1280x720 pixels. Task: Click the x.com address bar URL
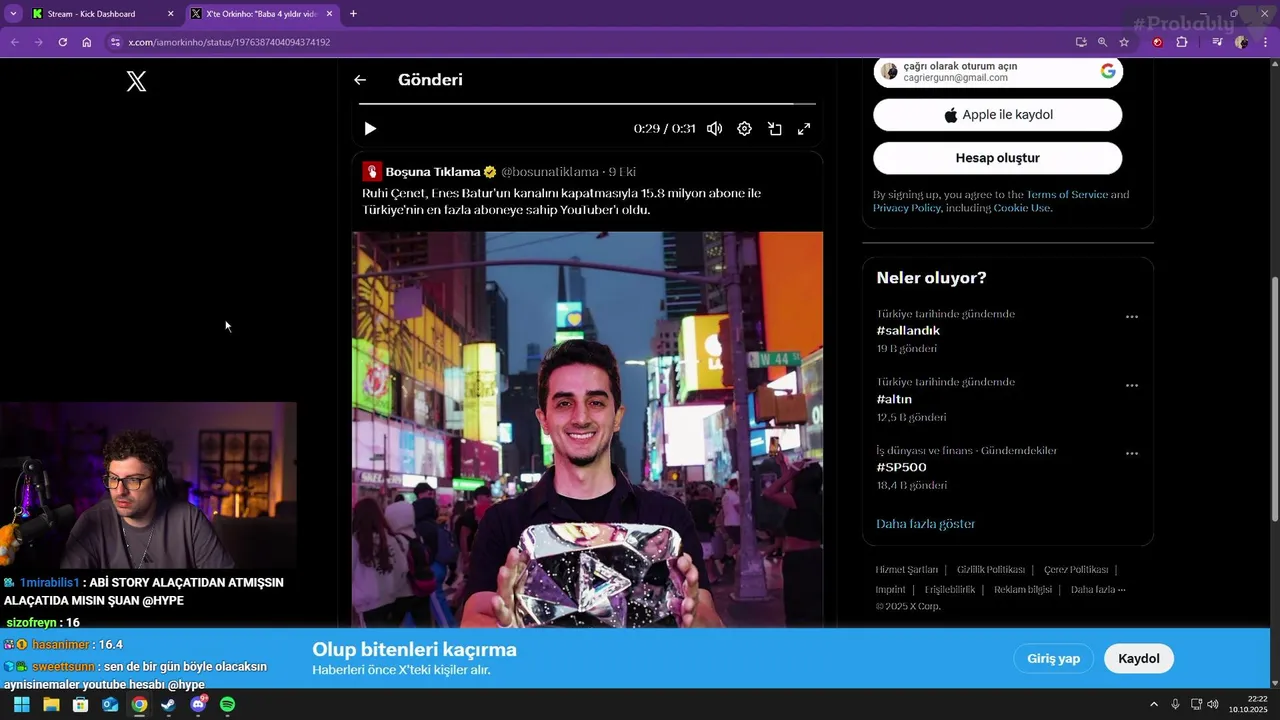coord(229,42)
